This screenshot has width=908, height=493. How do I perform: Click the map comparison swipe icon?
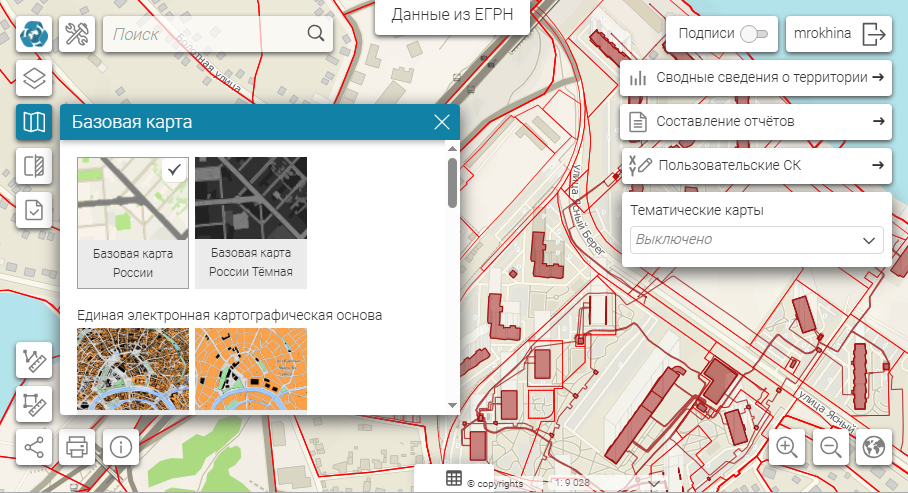(x=34, y=166)
